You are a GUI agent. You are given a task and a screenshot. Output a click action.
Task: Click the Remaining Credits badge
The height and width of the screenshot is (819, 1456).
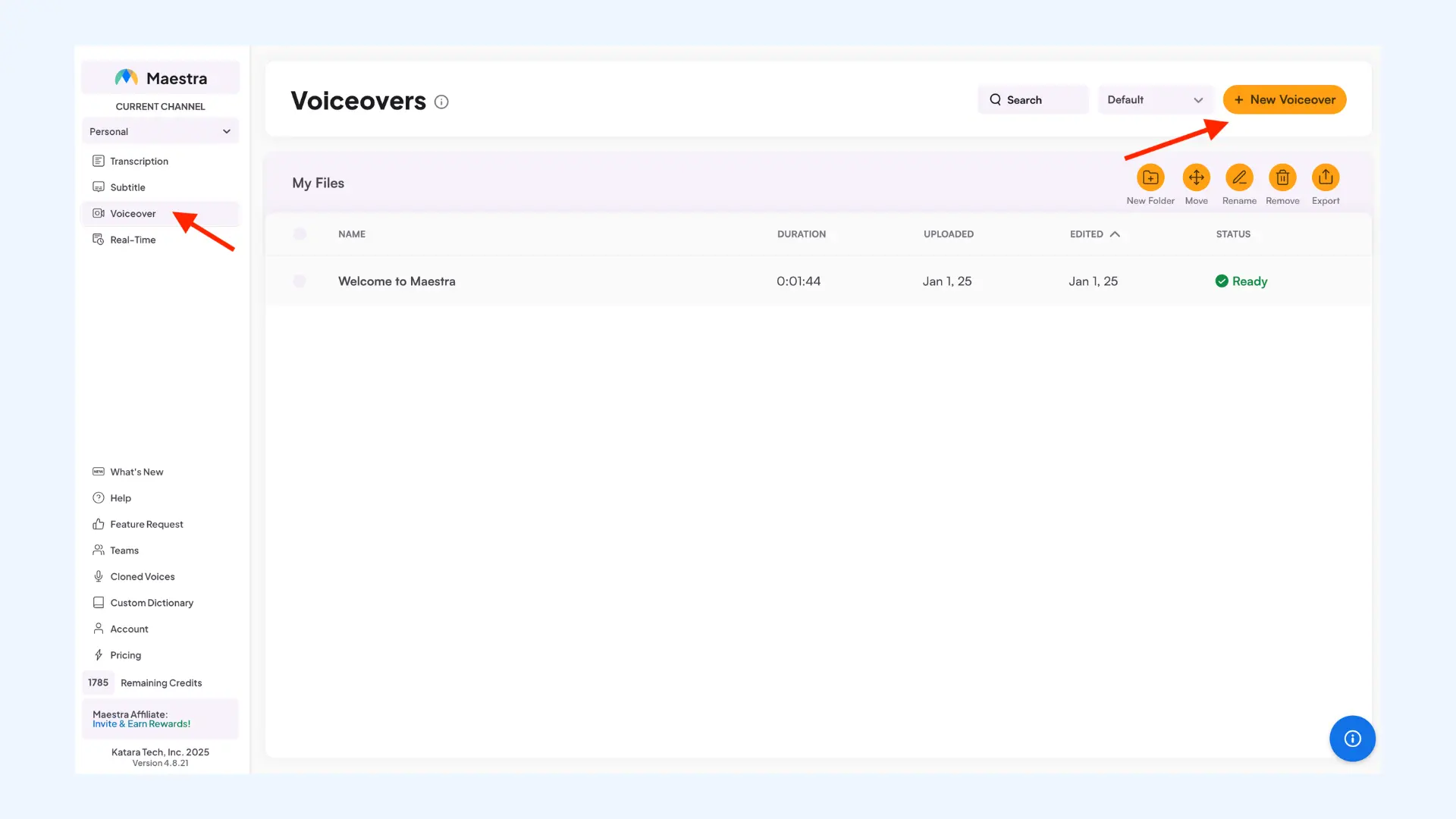(98, 682)
